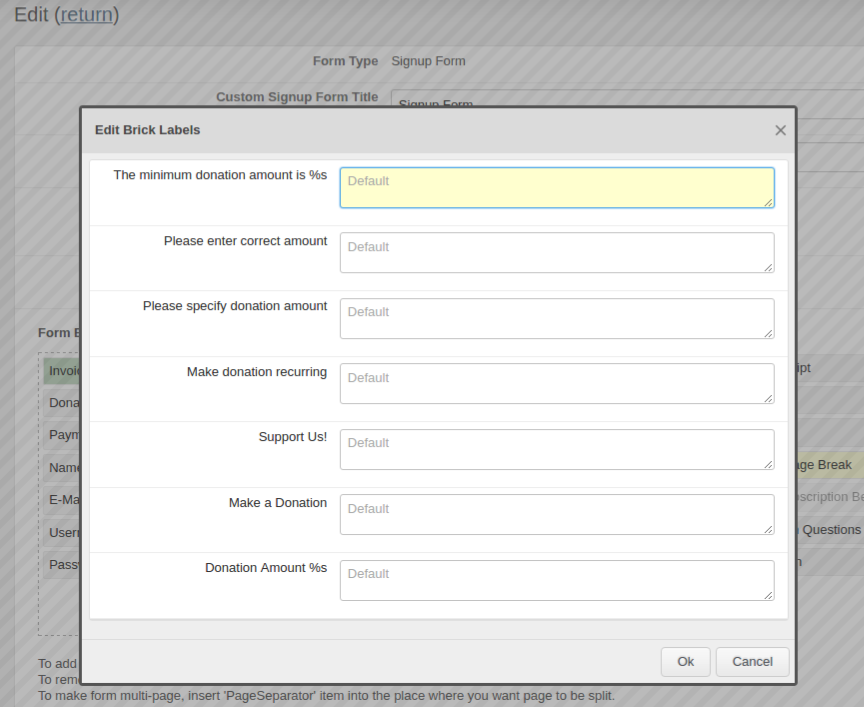
Task: Click resize grip on 'Make a Donation' textarea
Action: [x=768, y=529]
